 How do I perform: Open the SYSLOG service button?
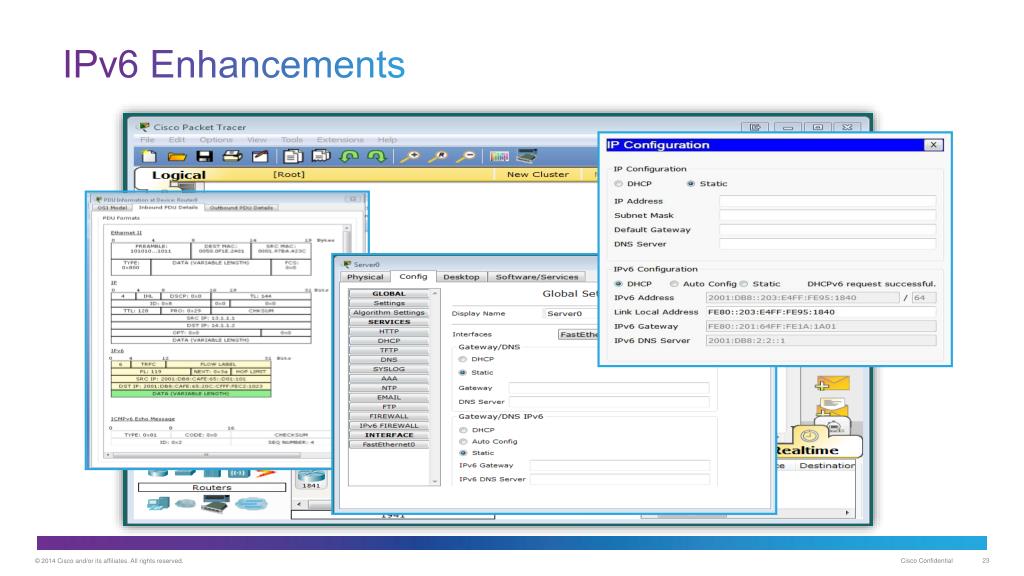[x=389, y=369]
